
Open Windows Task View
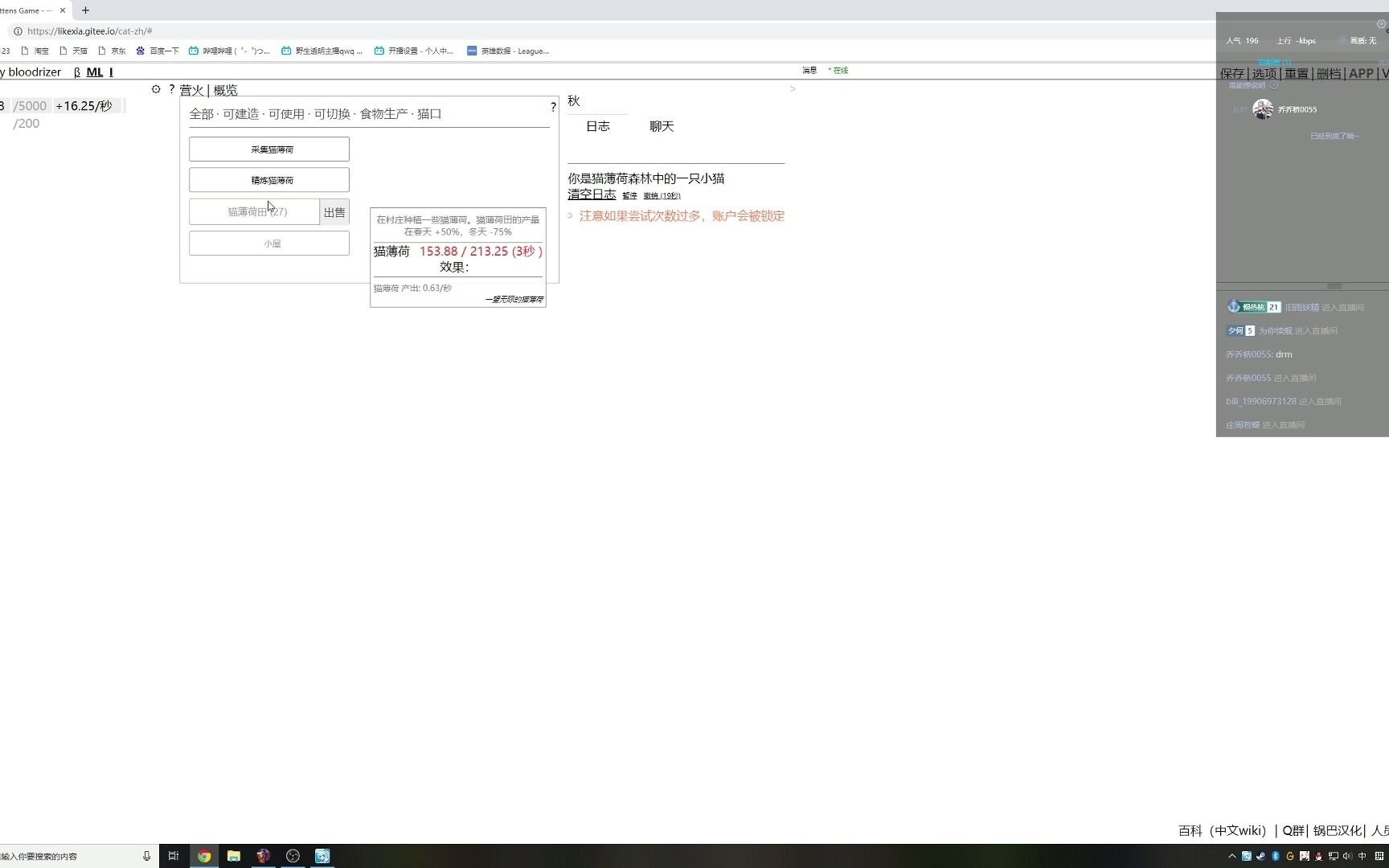pyautogui.click(x=173, y=856)
